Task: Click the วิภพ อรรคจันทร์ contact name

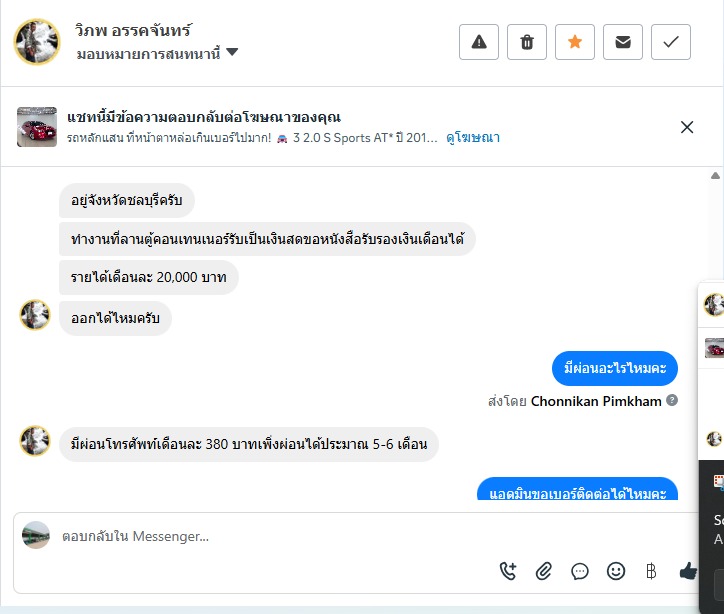Action: point(133,30)
